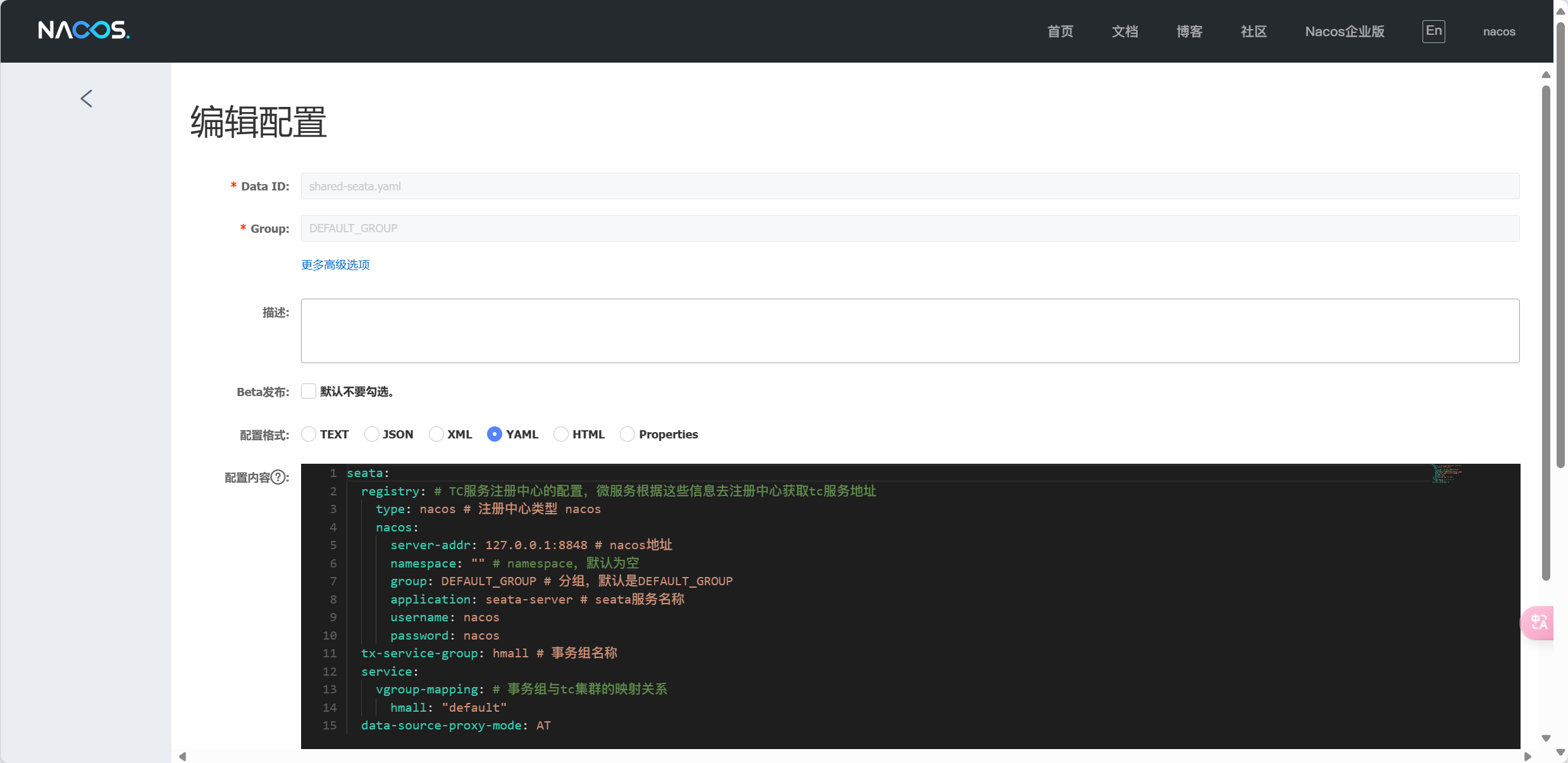This screenshot has height=763, width=1568.
Task: Click the horizontal scrollbar right arrow
Action: point(1528,757)
